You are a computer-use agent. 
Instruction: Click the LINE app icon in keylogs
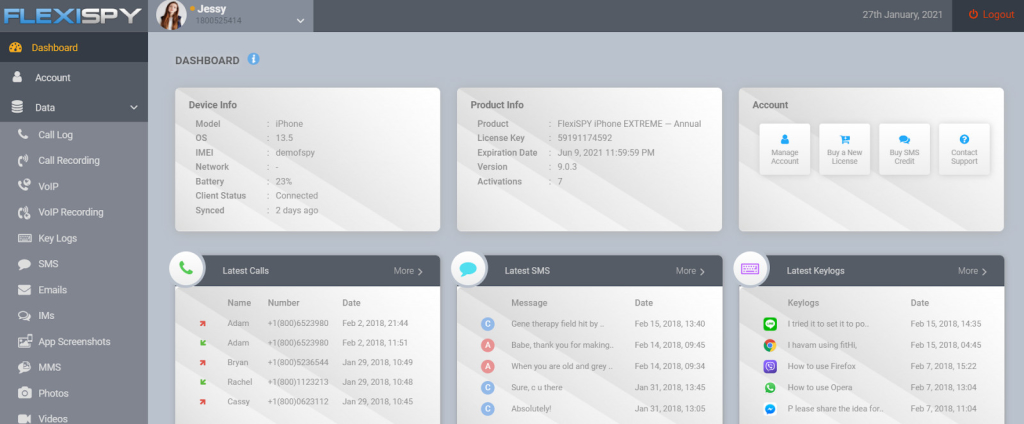tap(770, 324)
